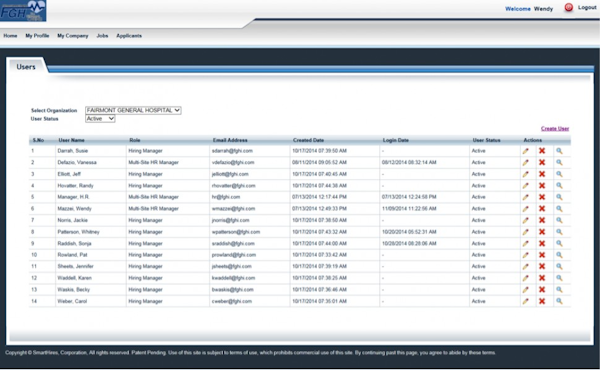The image size is (600, 370).
Task: Click the FGH logo at top left
Action: [23, 11]
